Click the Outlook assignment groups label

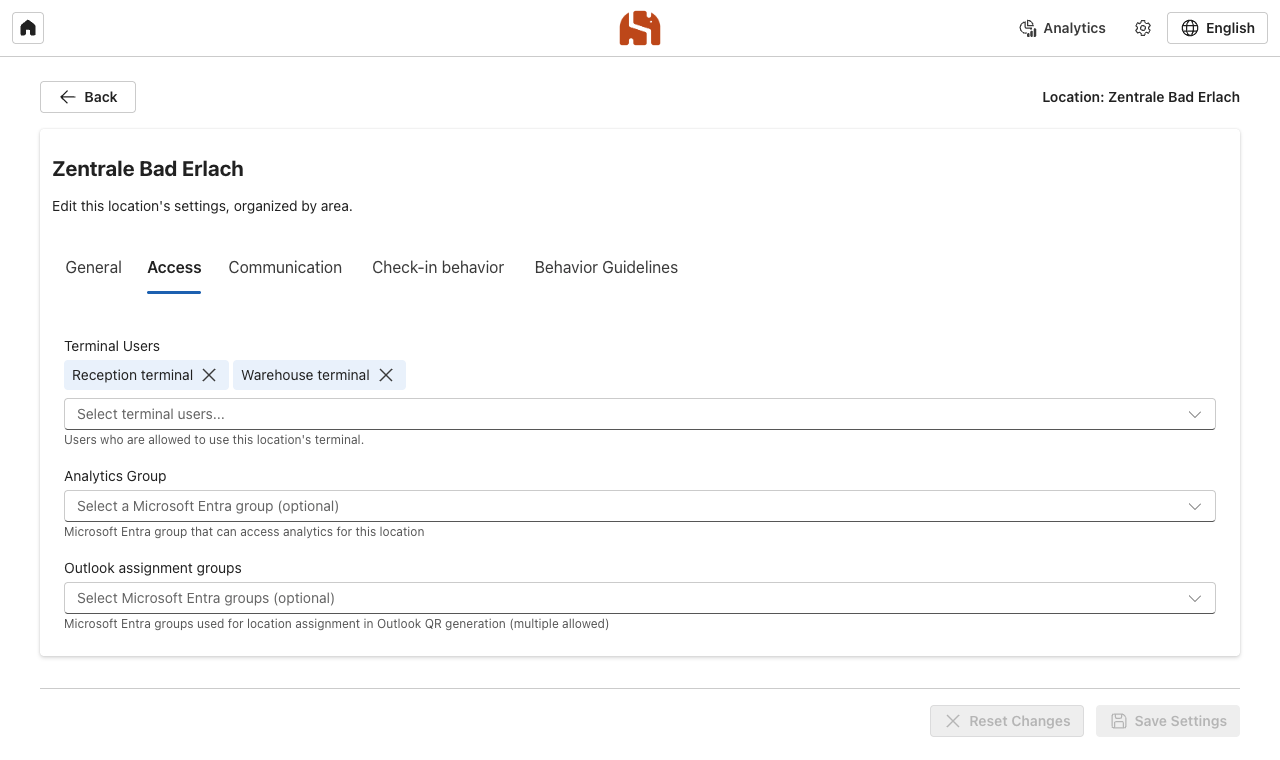(153, 568)
